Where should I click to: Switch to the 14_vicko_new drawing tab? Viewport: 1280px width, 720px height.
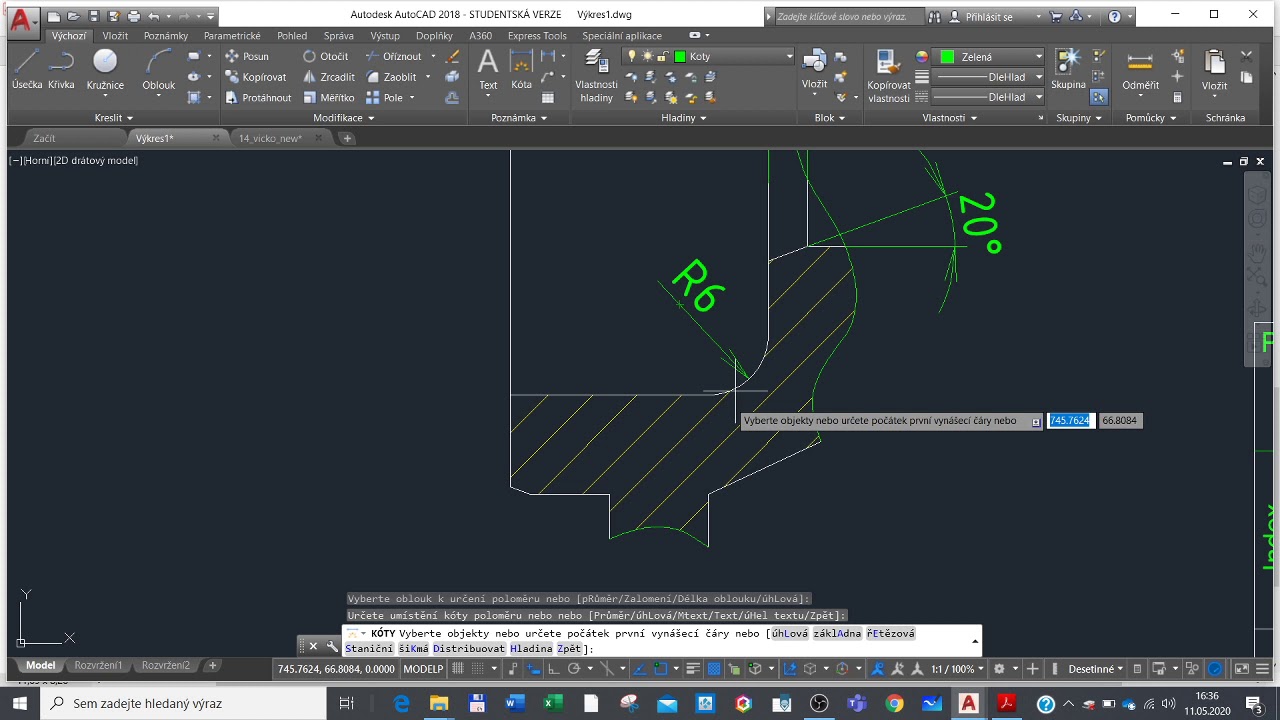270,138
